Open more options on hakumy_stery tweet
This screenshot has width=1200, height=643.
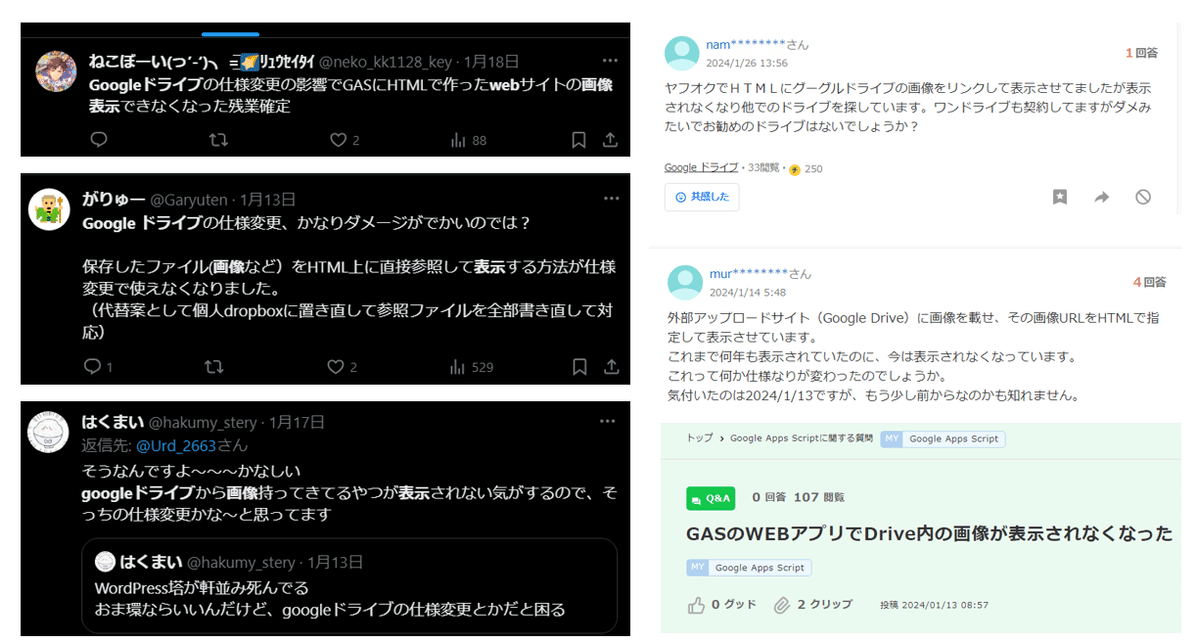(x=608, y=421)
